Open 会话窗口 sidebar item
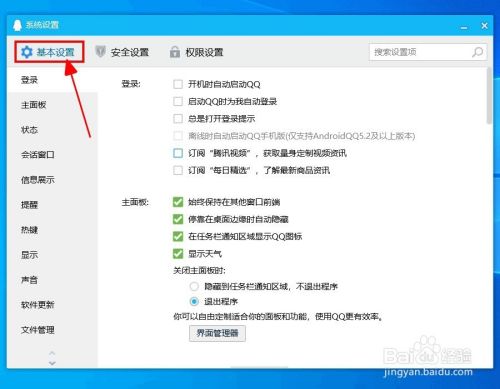Image resolution: width=500 pixels, height=389 pixels. 38,155
